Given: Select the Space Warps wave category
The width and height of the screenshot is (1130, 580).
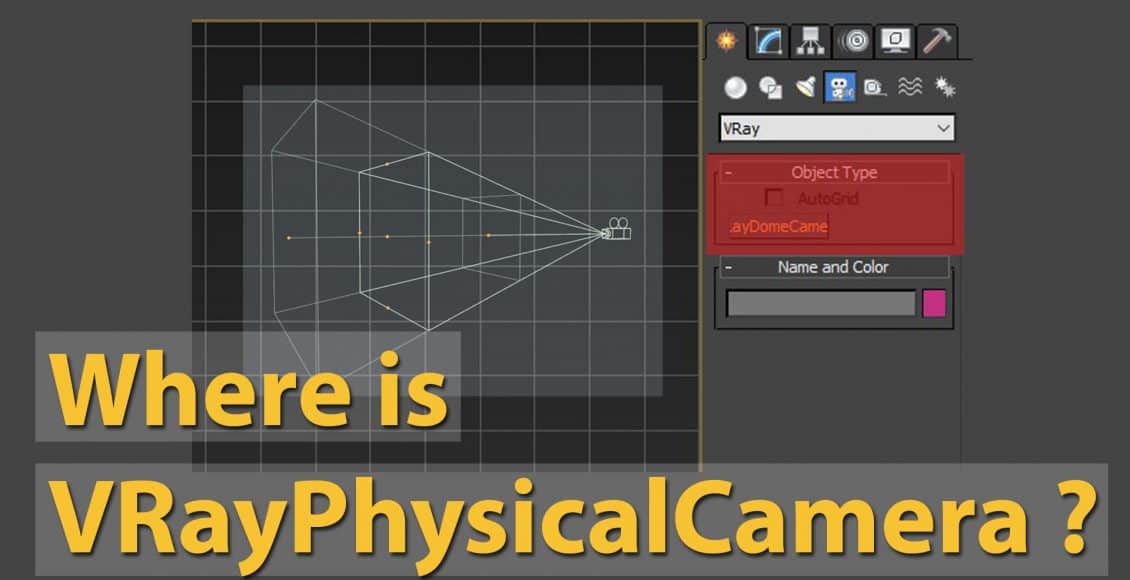Looking at the screenshot, I should pos(909,88).
